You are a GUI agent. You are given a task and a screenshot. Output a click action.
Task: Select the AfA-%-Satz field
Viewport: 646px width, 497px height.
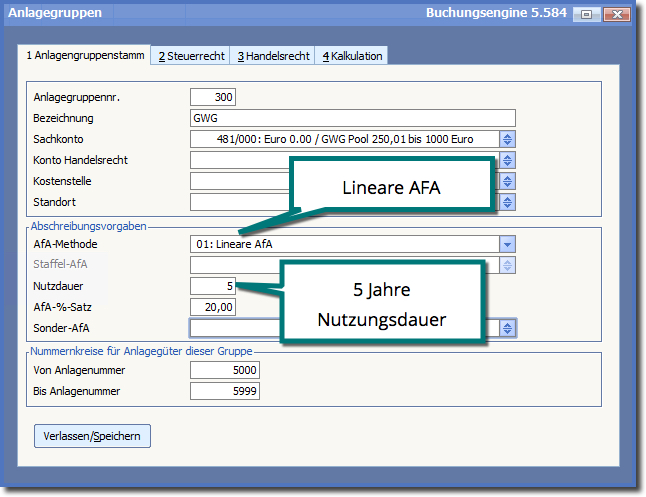pyautogui.click(x=212, y=307)
